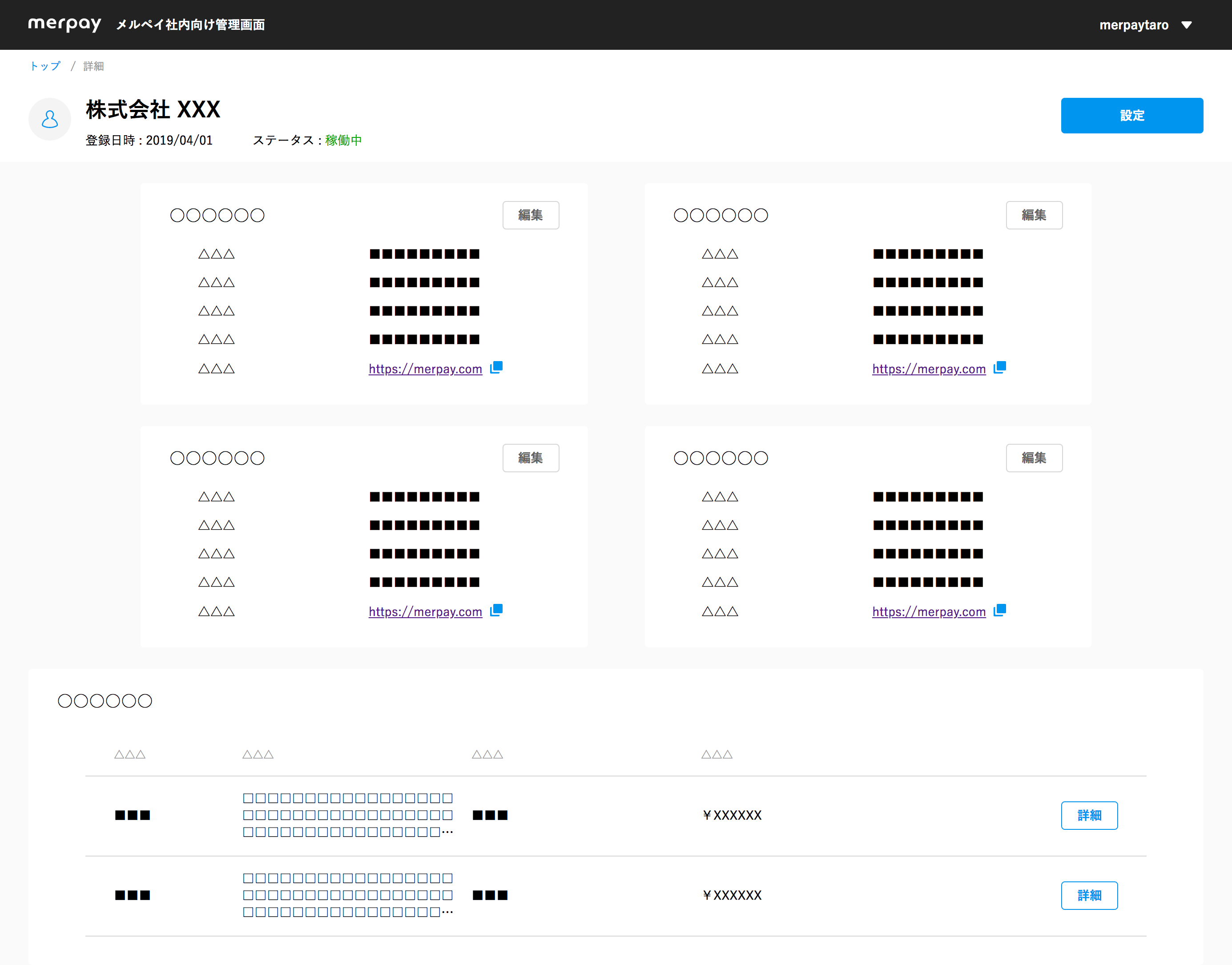
Task: Open the 設定 settings button
Action: 1132,115
